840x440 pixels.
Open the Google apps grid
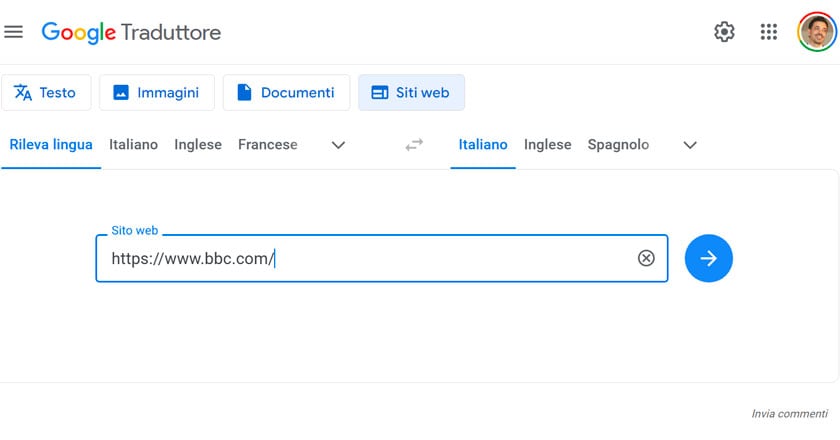click(769, 32)
